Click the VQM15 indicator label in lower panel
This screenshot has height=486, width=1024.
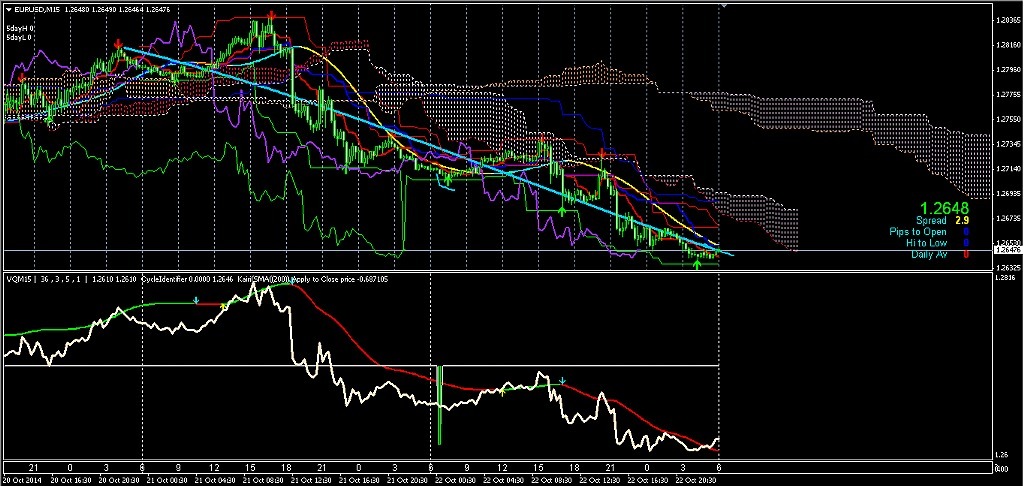pos(17,280)
